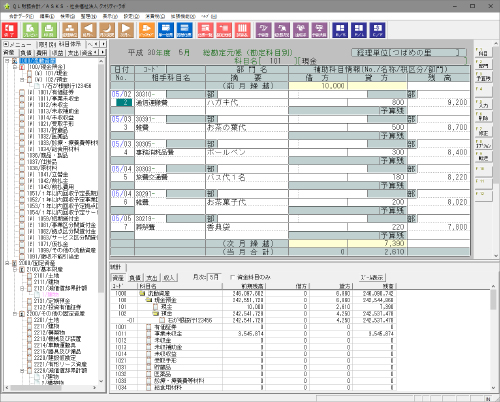500x402 pixels.
Task: Click the middle pink journal toolbar icon
Action: point(224,30)
